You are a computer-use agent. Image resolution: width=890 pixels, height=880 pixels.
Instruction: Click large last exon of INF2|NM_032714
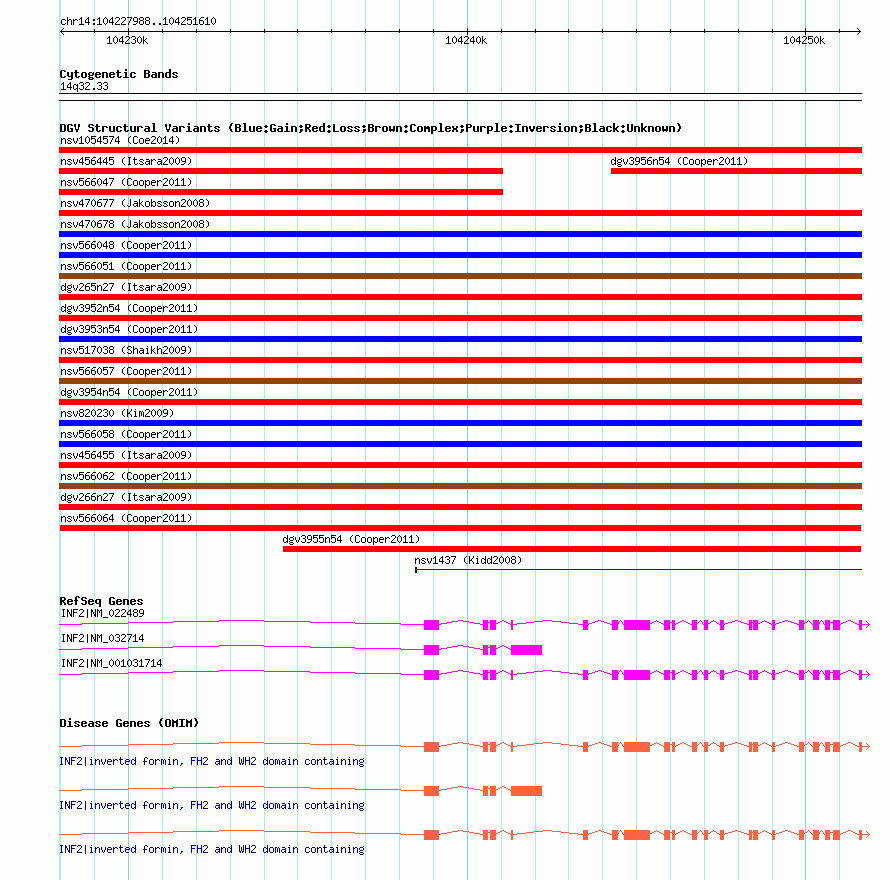(x=526, y=650)
